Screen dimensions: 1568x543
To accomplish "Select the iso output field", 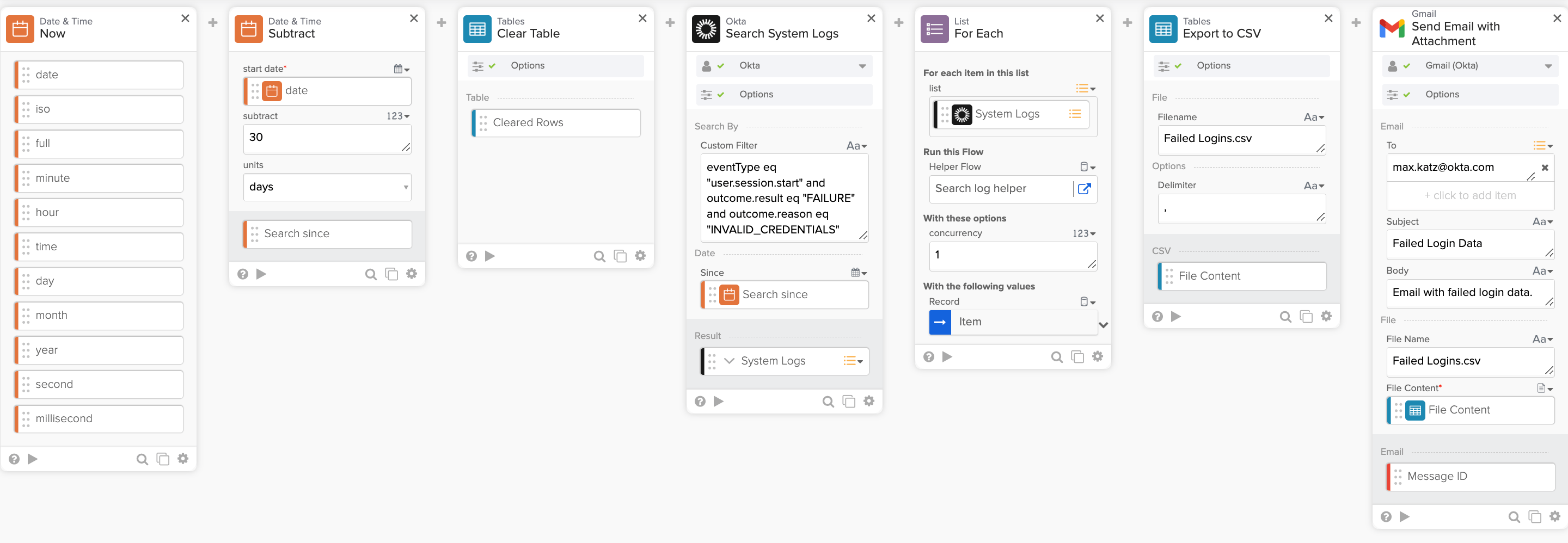I will pos(99,109).
